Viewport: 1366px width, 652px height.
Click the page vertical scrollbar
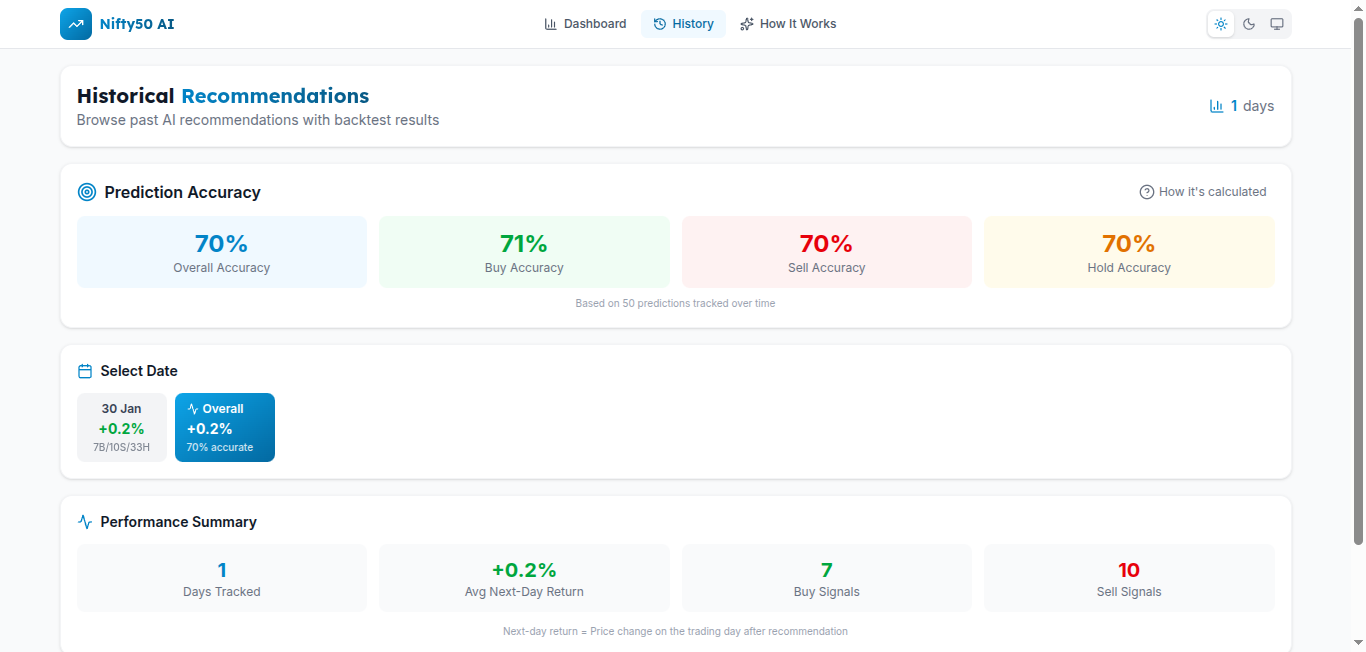(1358, 280)
